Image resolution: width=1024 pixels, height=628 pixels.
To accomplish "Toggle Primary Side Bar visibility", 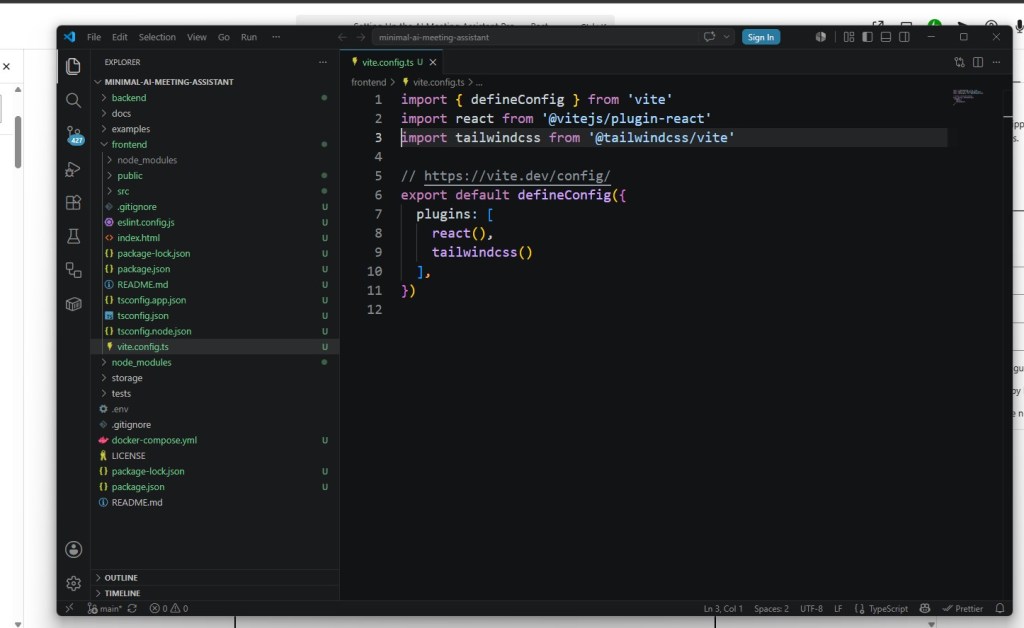I will tap(867, 37).
